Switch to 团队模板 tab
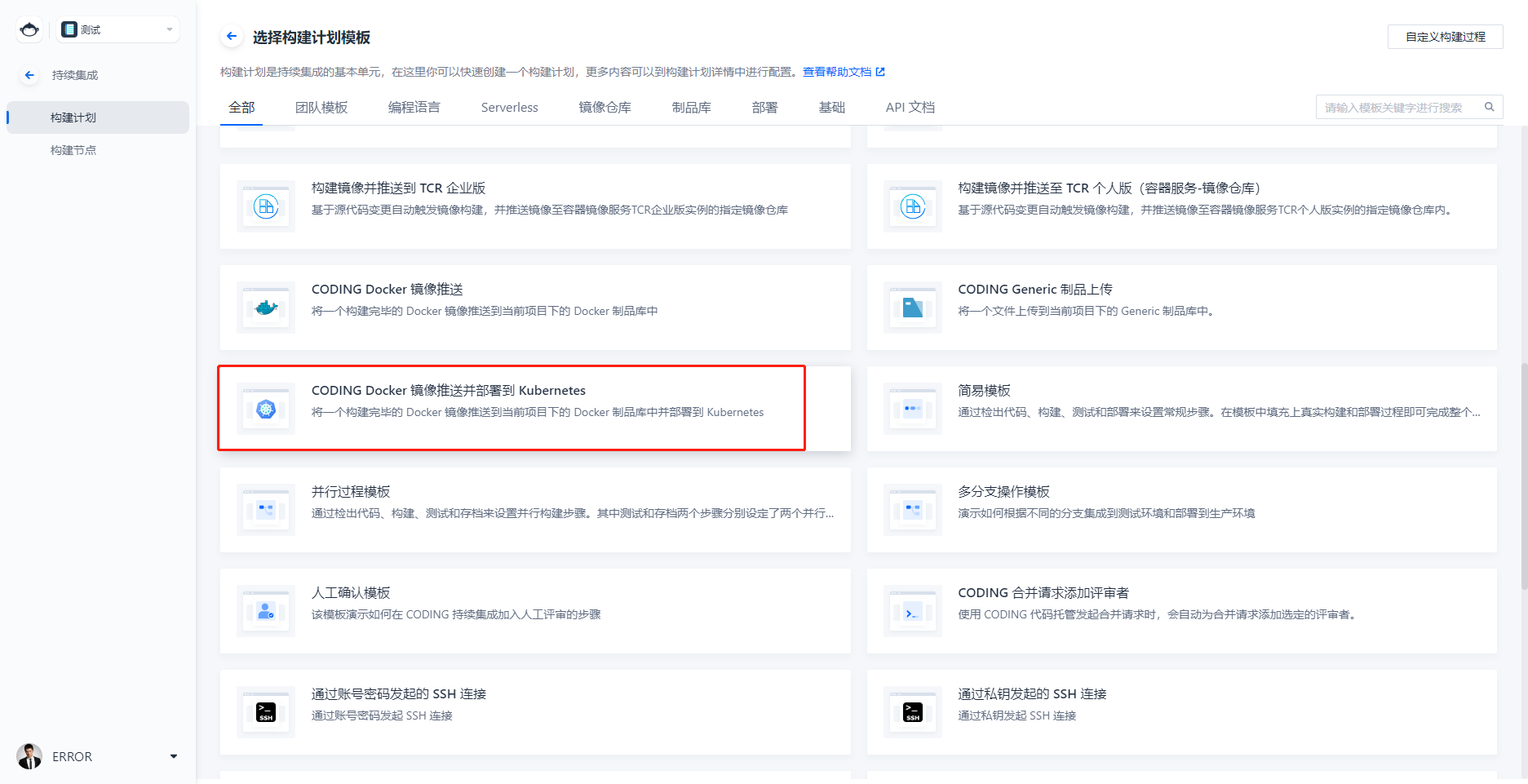The height and width of the screenshot is (784, 1528). point(321,108)
